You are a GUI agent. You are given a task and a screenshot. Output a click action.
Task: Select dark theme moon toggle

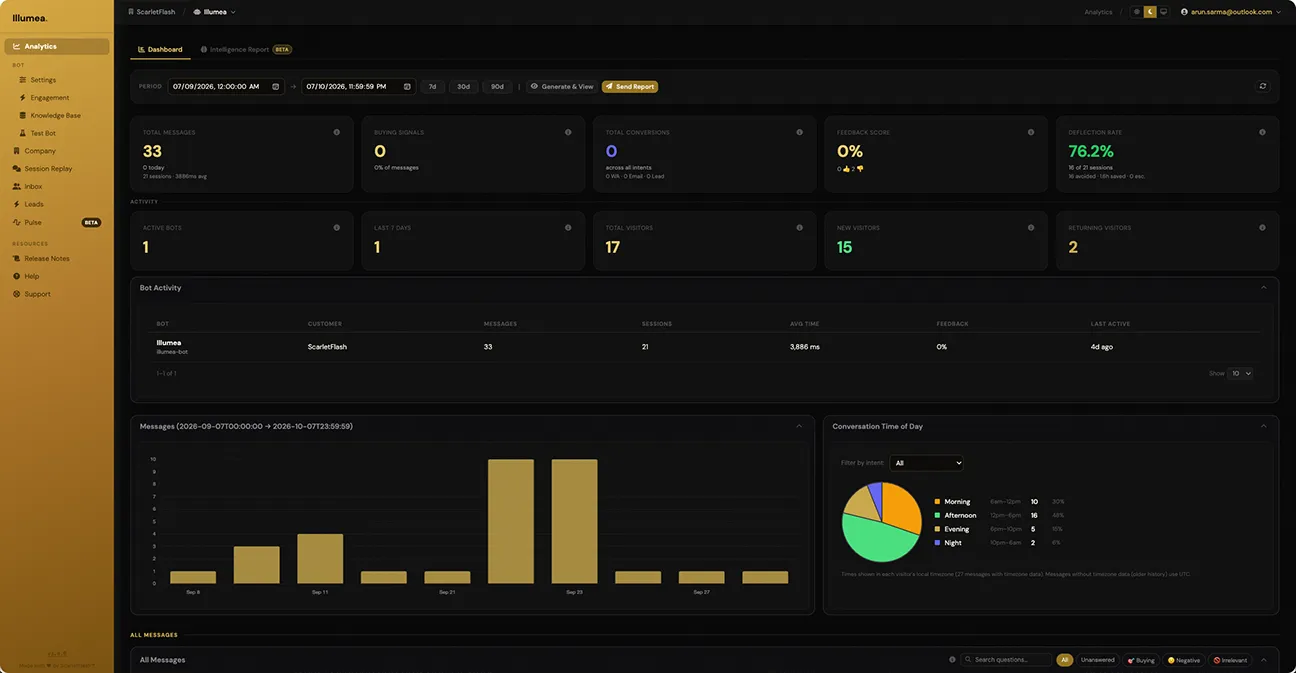[x=1150, y=12]
